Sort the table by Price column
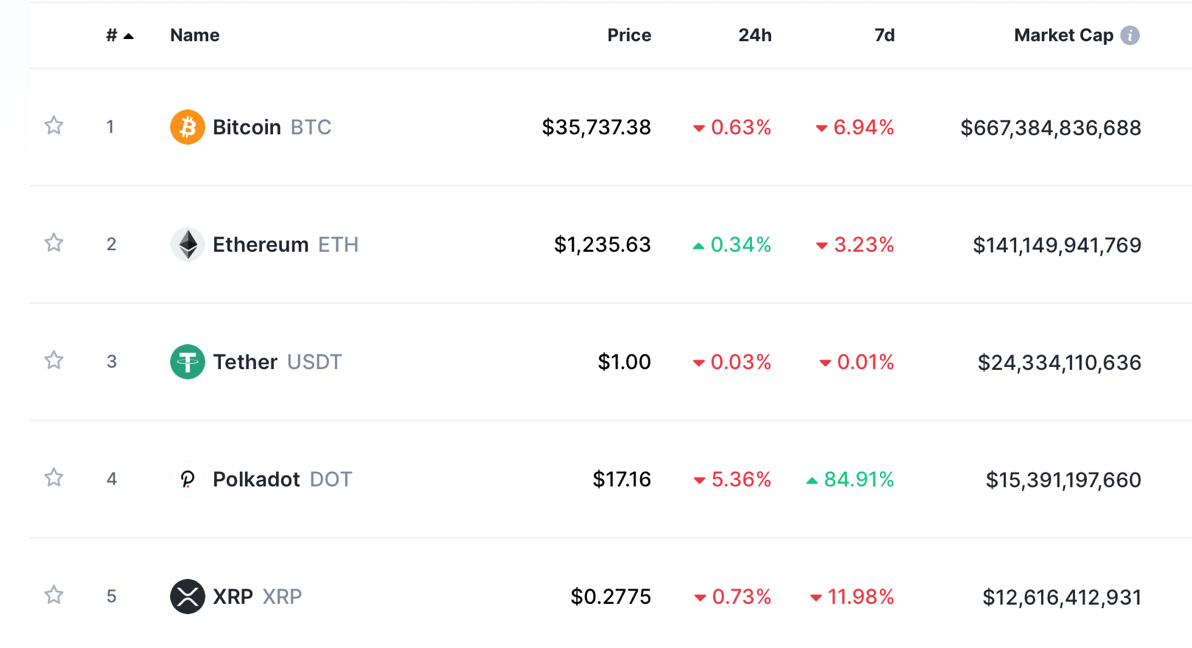The height and width of the screenshot is (648, 1192). coord(629,35)
